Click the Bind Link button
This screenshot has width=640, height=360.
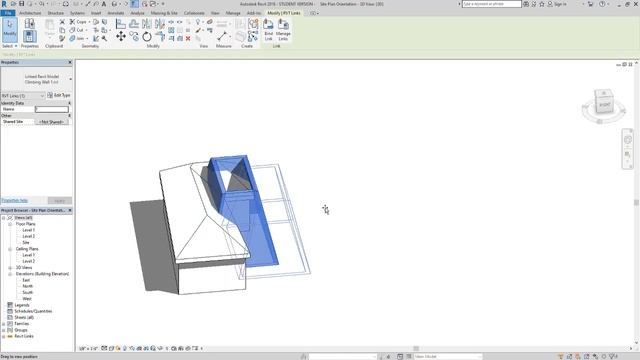[x=268, y=30]
